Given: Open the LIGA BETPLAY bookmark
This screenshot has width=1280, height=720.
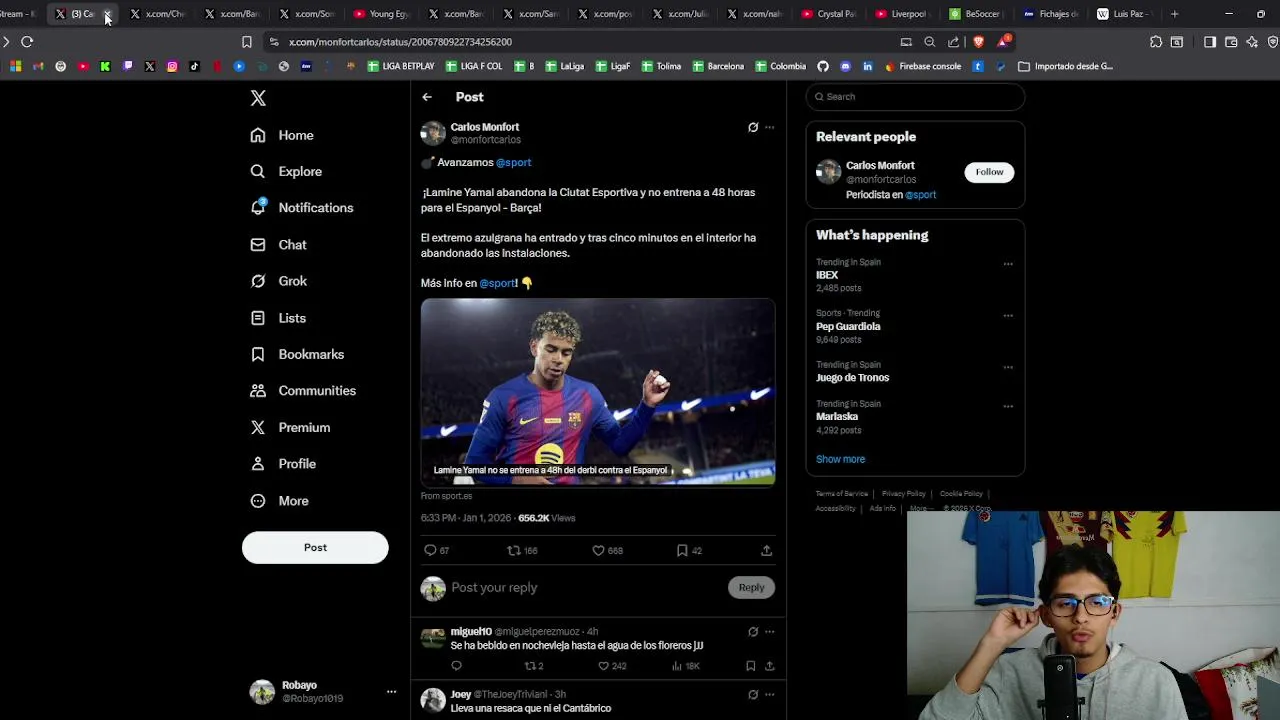Looking at the screenshot, I should coord(400,66).
